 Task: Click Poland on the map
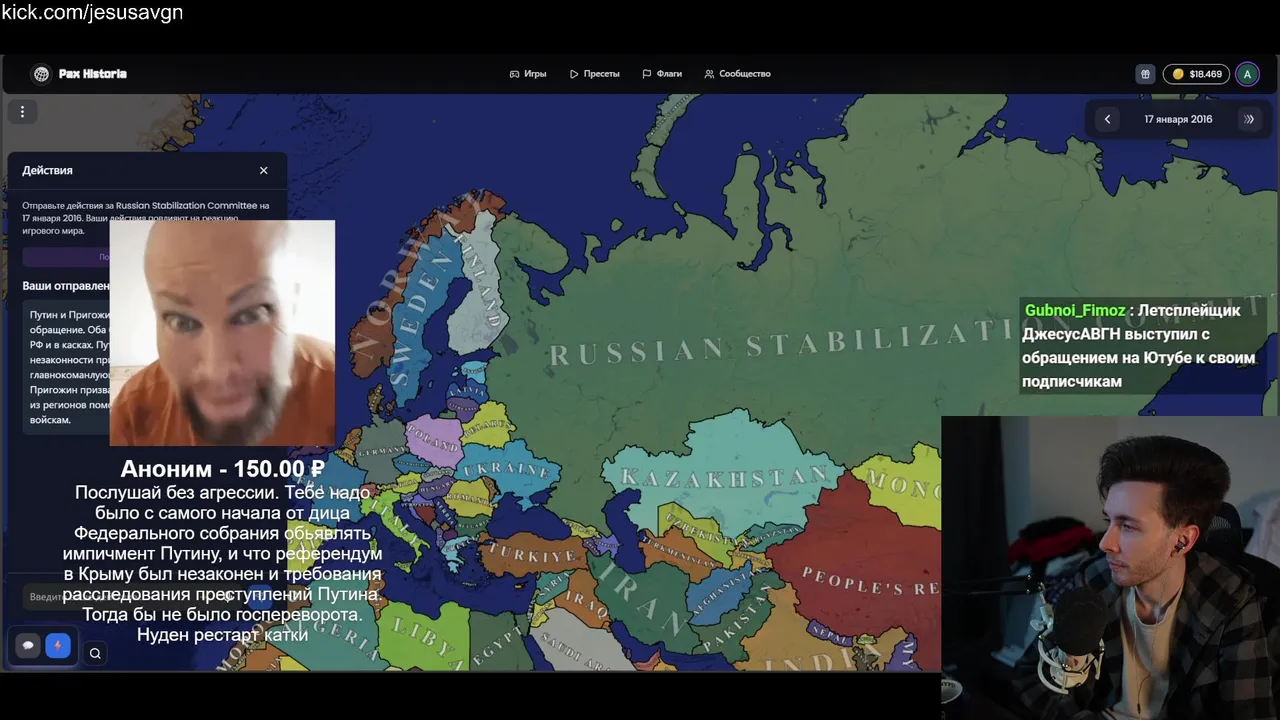coord(434,442)
